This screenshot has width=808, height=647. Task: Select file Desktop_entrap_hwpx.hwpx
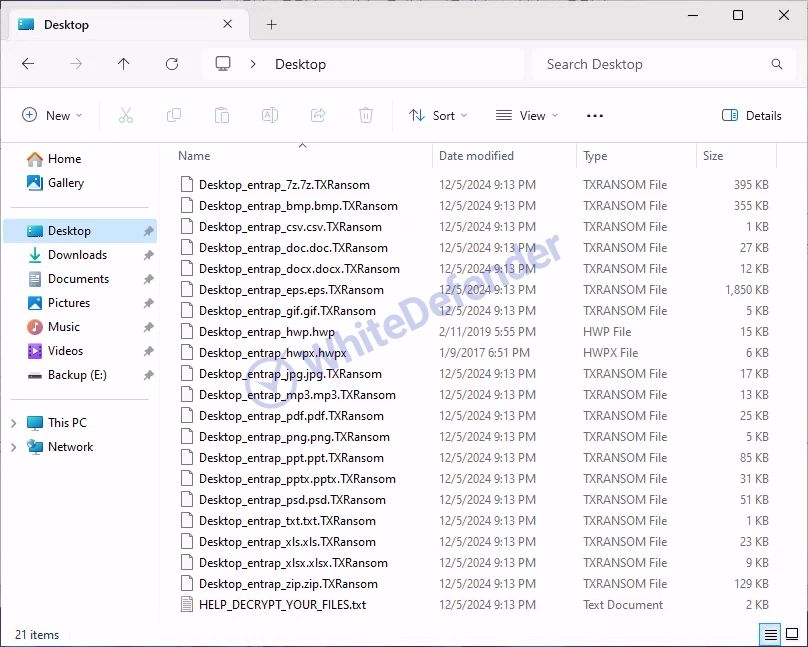click(x=273, y=353)
